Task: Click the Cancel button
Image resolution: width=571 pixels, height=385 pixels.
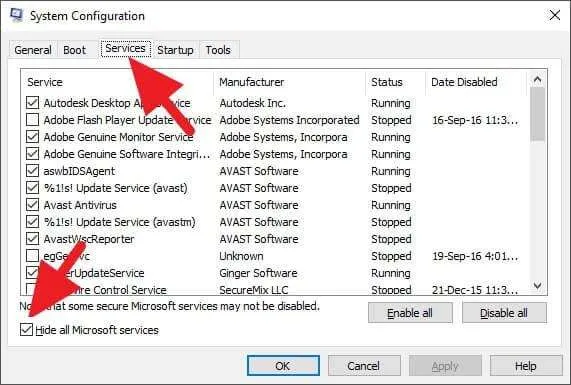Action: coord(364,366)
